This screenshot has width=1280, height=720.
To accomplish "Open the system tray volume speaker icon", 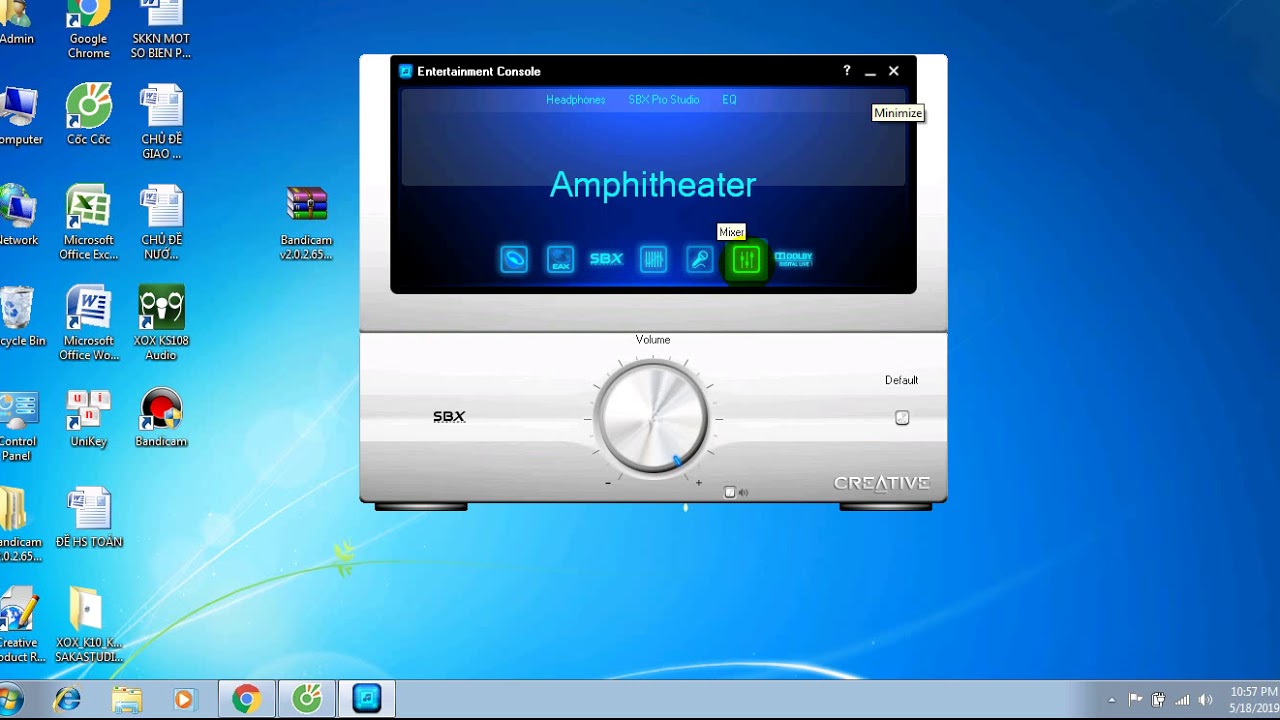I will [x=1206, y=700].
